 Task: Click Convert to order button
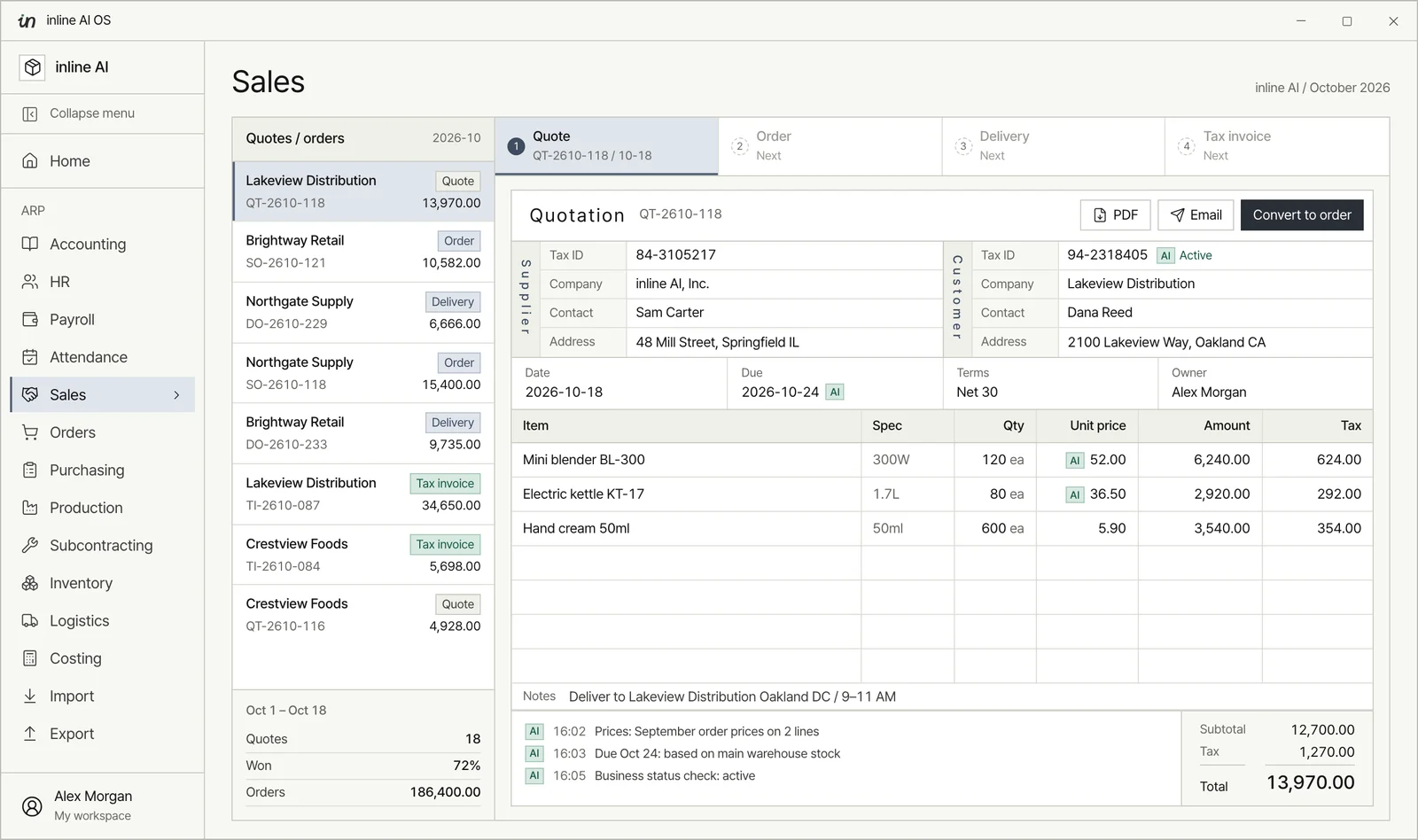click(x=1302, y=215)
